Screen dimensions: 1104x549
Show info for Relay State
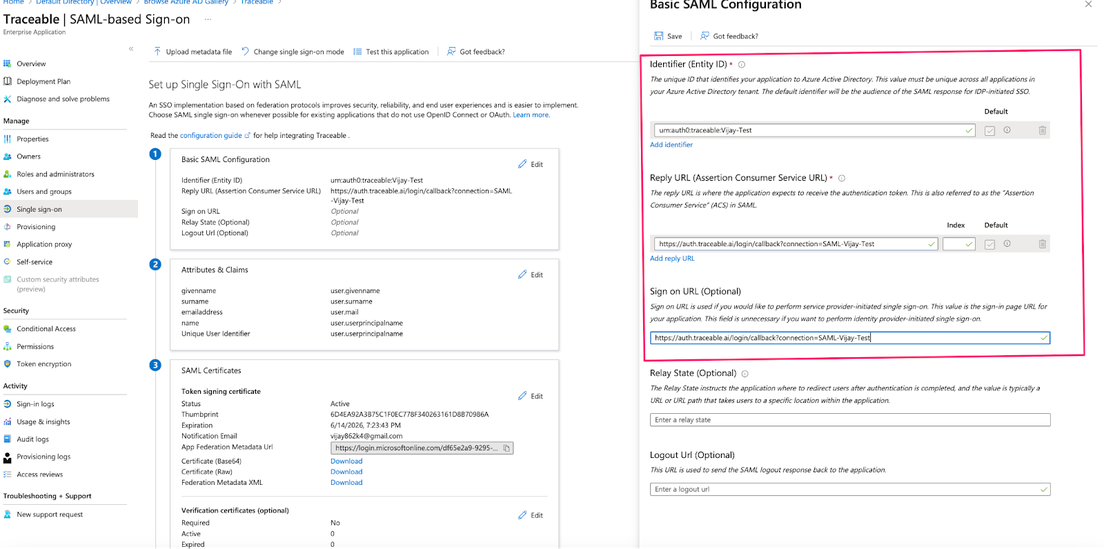pos(745,373)
